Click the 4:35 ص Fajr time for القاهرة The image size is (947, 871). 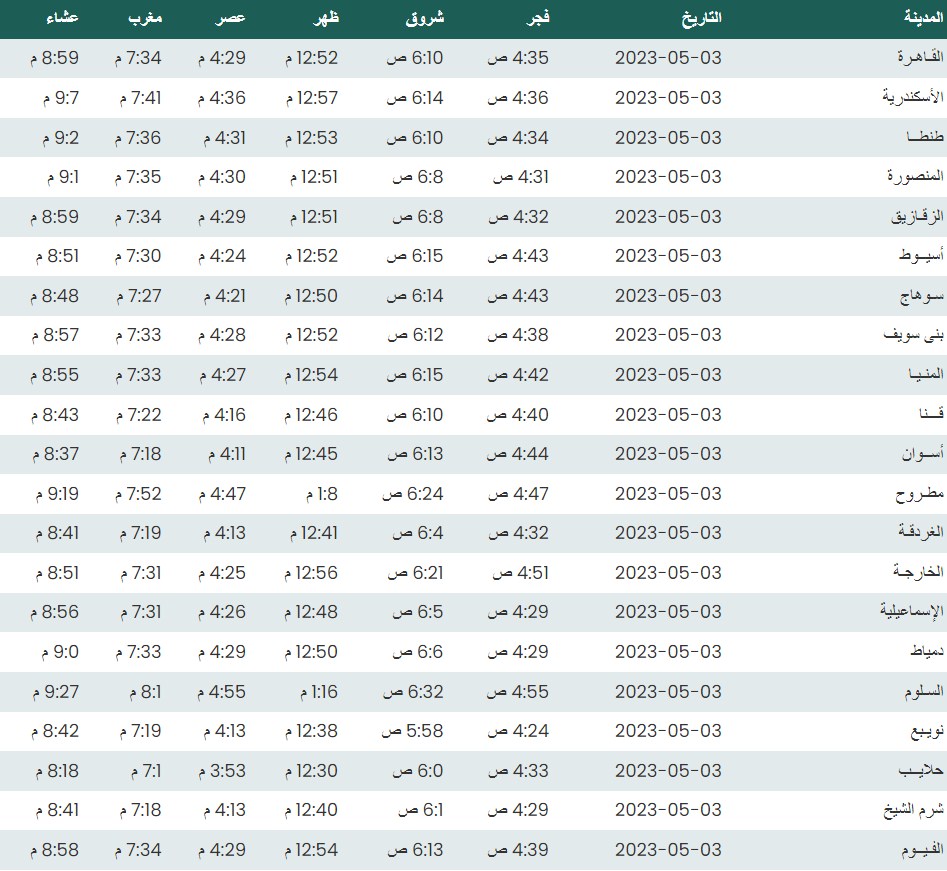click(517, 58)
